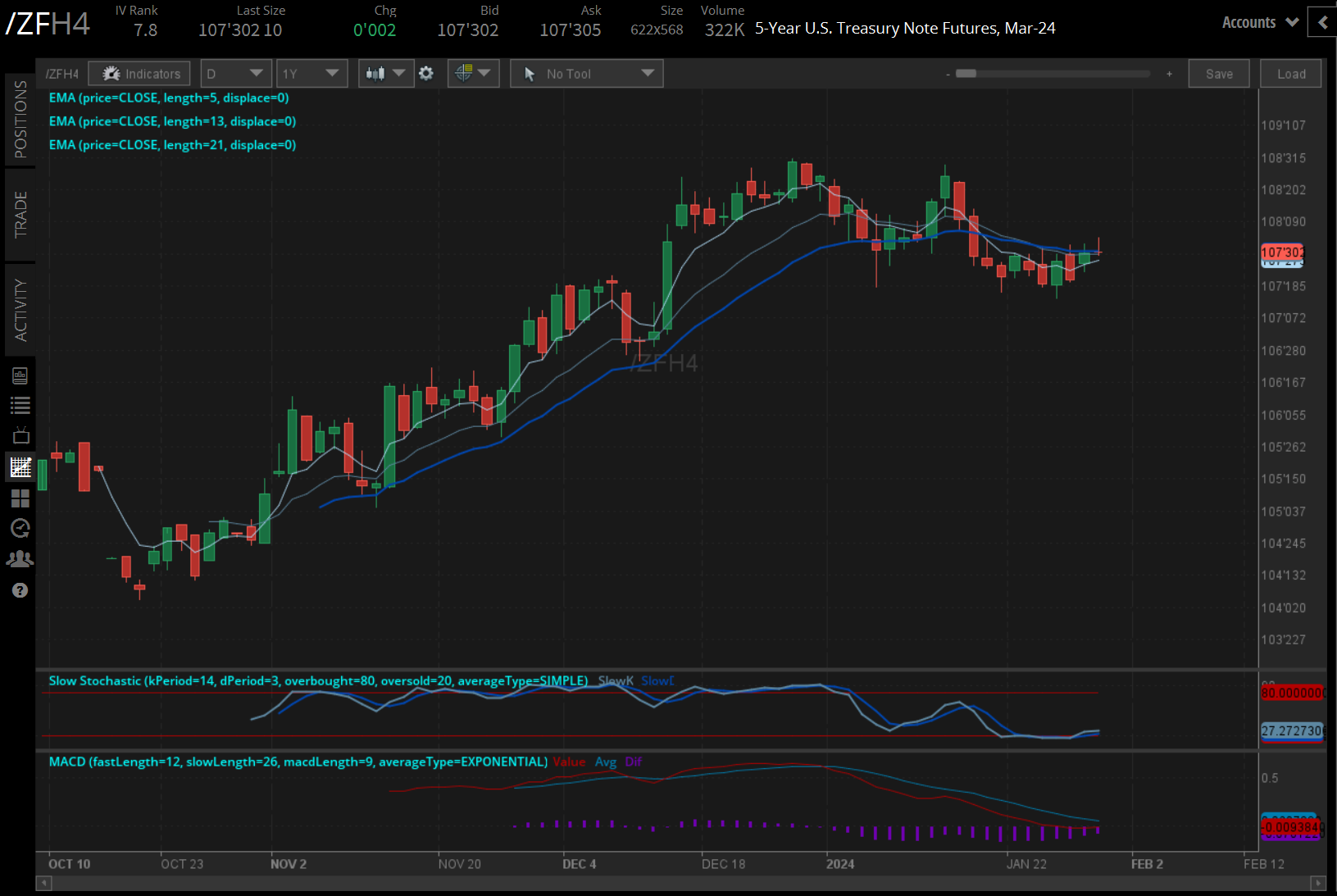Image resolution: width=1337 pixels, height=896 pixels.
Task: Open help question mark icon
Action: pyautogui.click(x=20, y=590)
